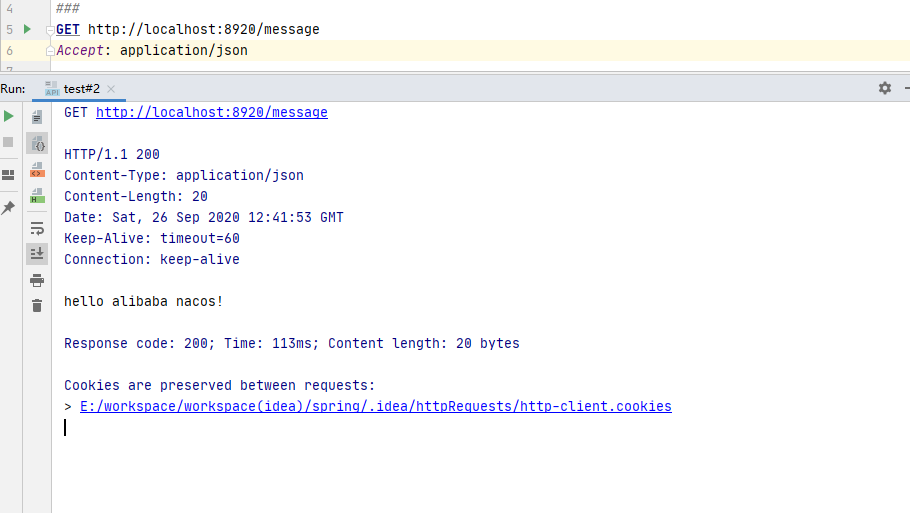Run the GET request from the gutter
The height and width of the screenshot is (513, 910).
point(28,30)
